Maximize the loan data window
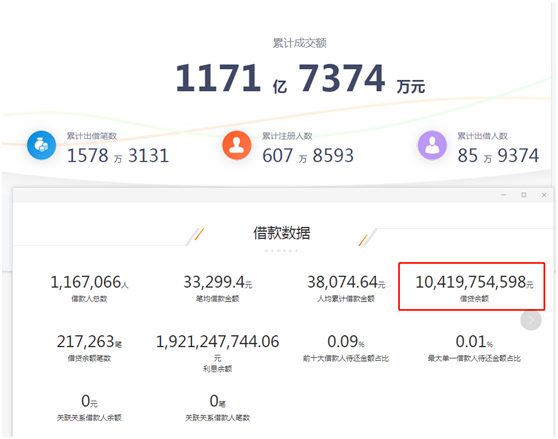Image resolution: width=558 pixels, height=439 pixels. click(x=524, y=195)
